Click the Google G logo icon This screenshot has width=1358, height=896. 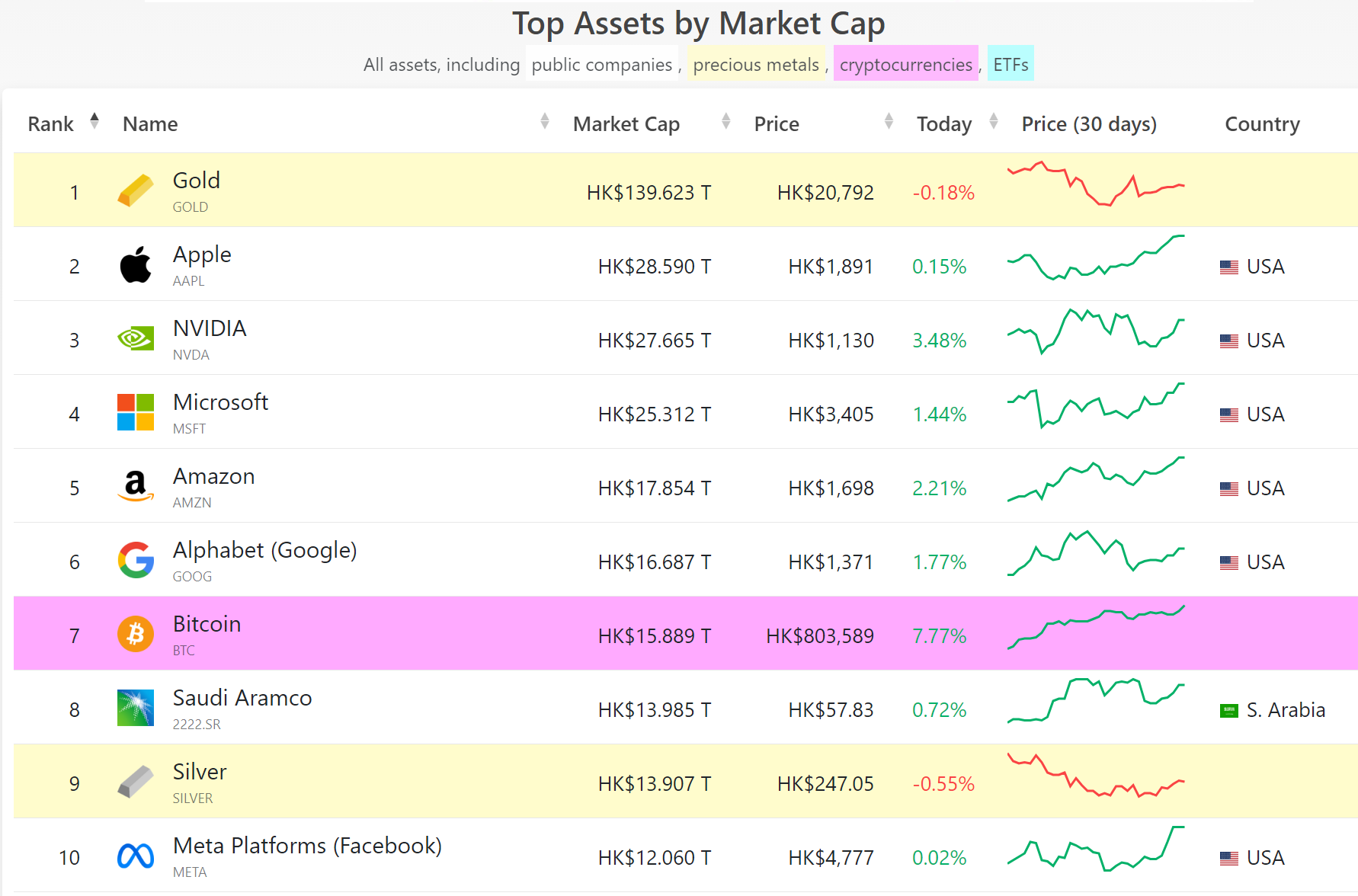point(136,560)
